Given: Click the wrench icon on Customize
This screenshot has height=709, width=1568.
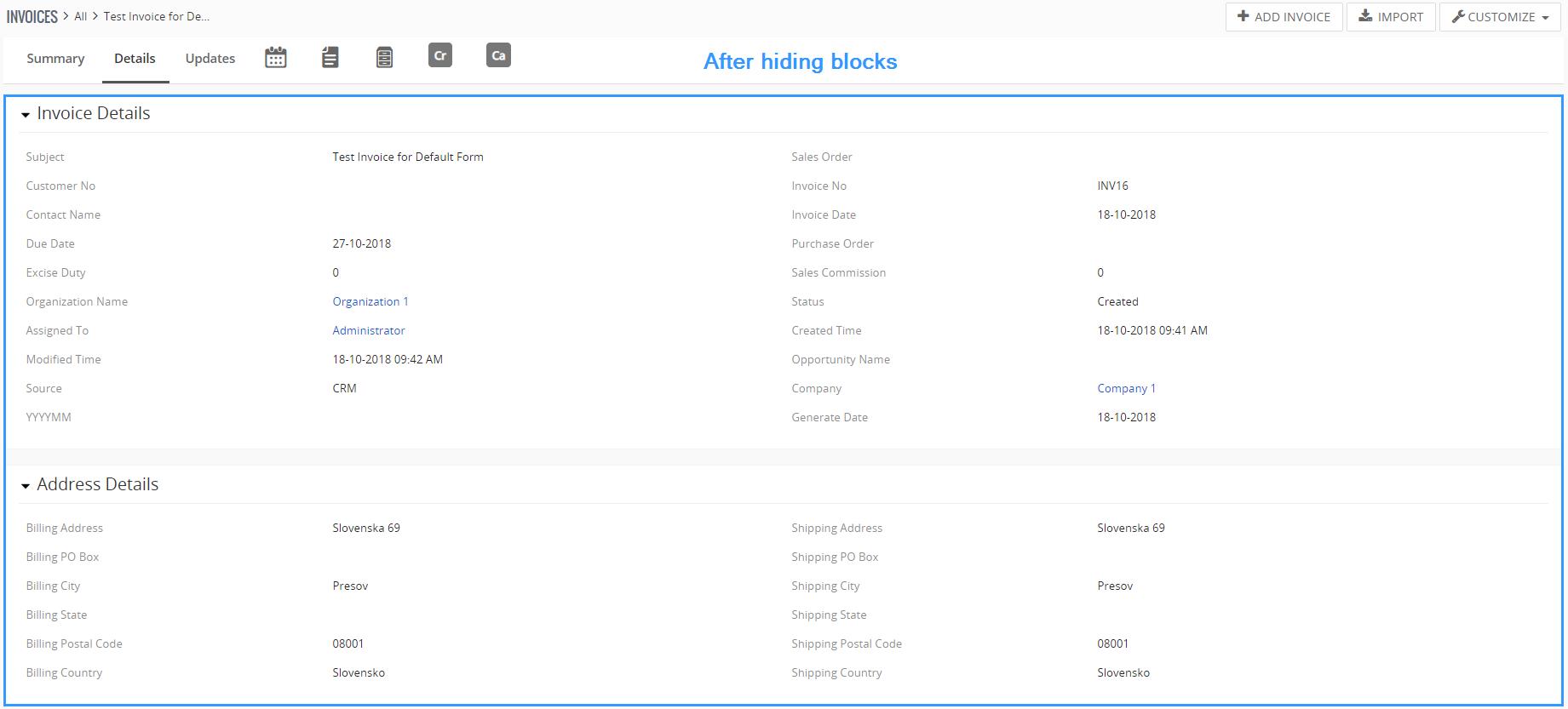Looking at the screenshot, I should click(x=1457, y=17).
